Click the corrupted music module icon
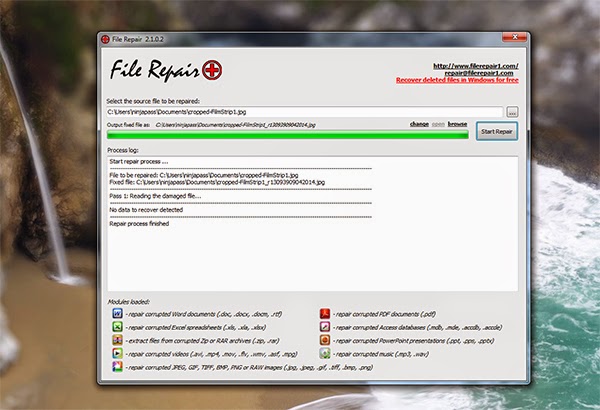This screenshot has width=600, height=410. tap(325, 353)
